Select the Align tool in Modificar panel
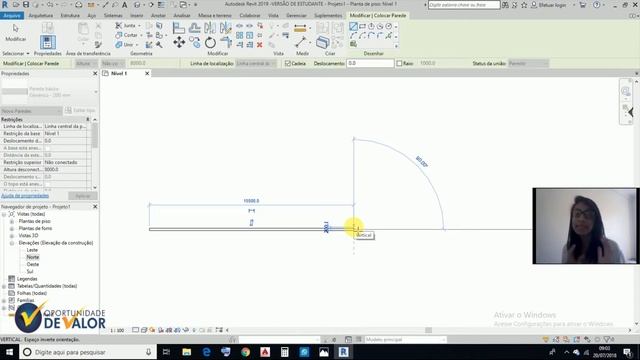Screen dimensions: 640x360 (179, 28)
